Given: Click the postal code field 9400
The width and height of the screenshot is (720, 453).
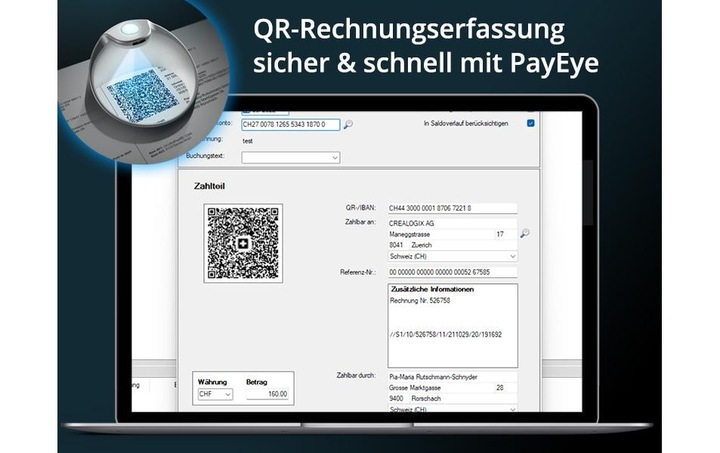Looking at the screenshot, I should pos(398,398).
